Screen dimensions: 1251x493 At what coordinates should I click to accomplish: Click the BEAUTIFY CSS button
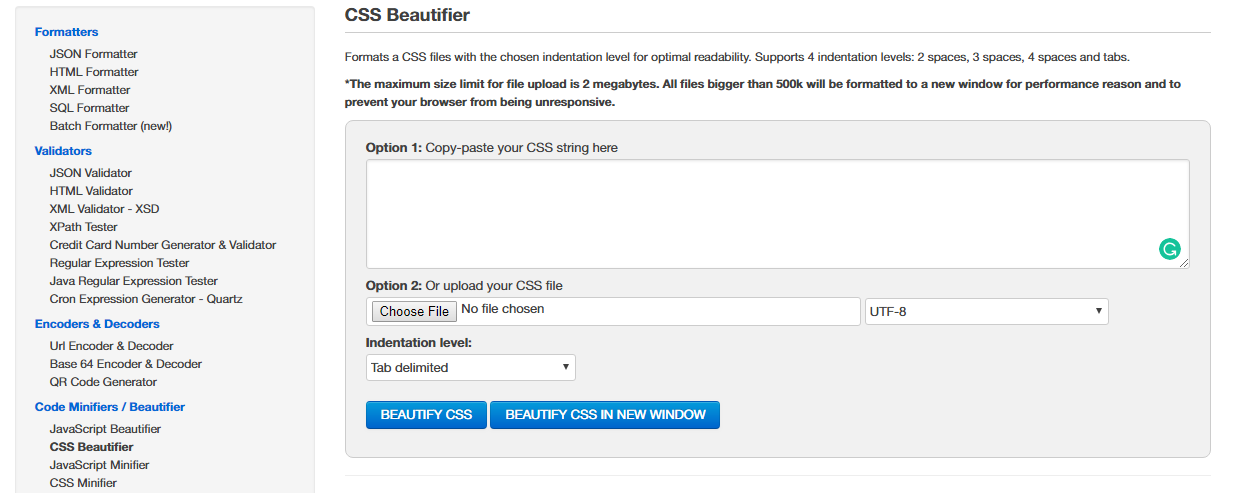tap(426, 415)
